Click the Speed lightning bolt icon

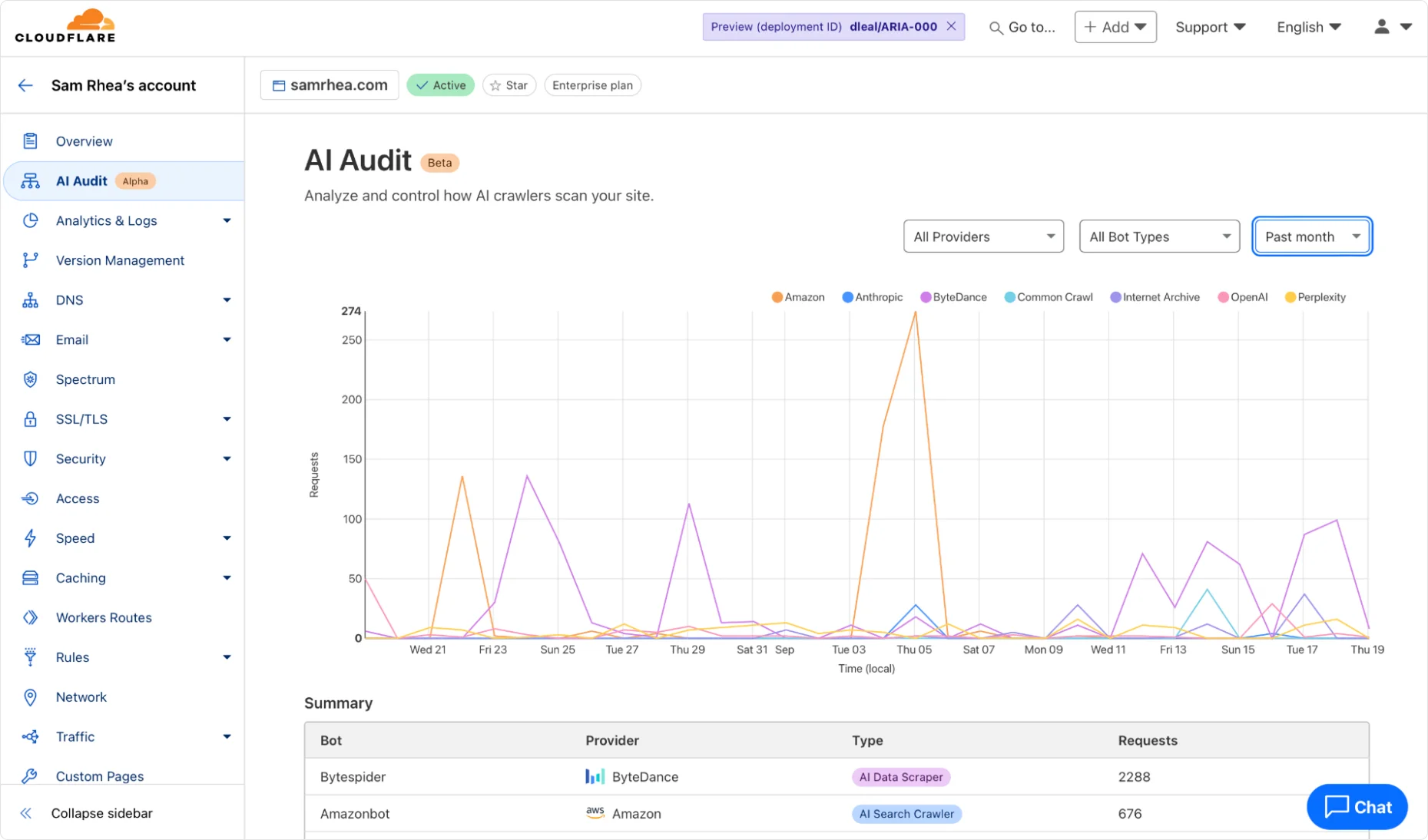coord(30,538)
